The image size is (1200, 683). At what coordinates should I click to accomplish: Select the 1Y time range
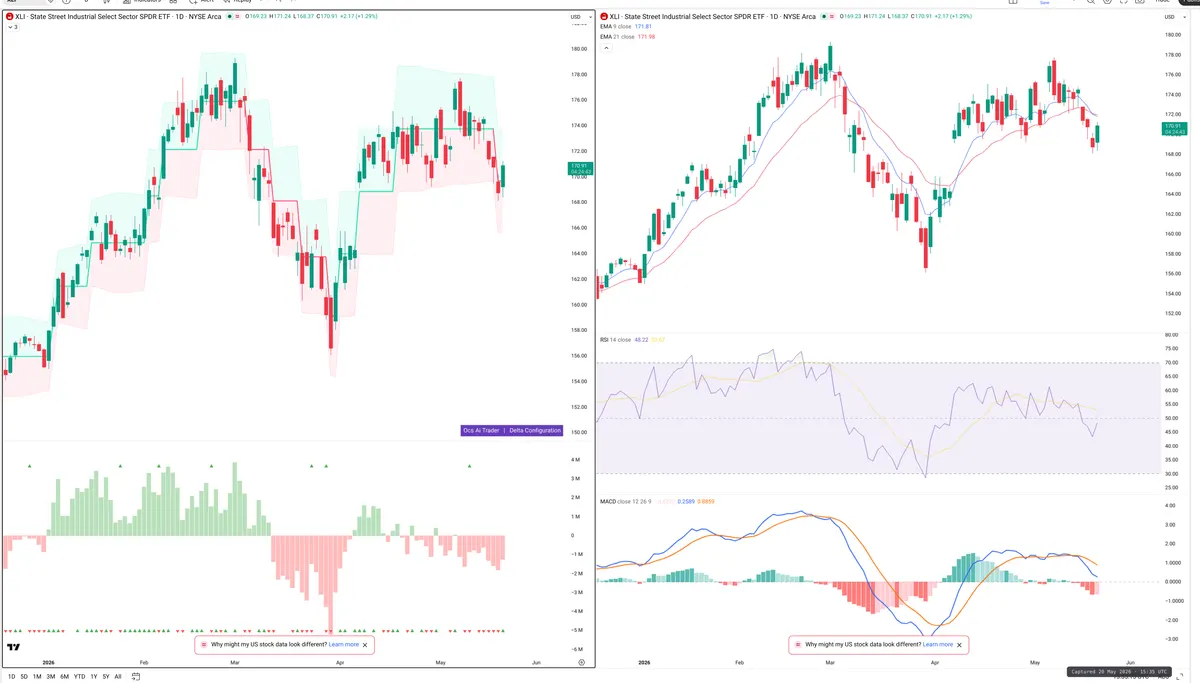94,677
